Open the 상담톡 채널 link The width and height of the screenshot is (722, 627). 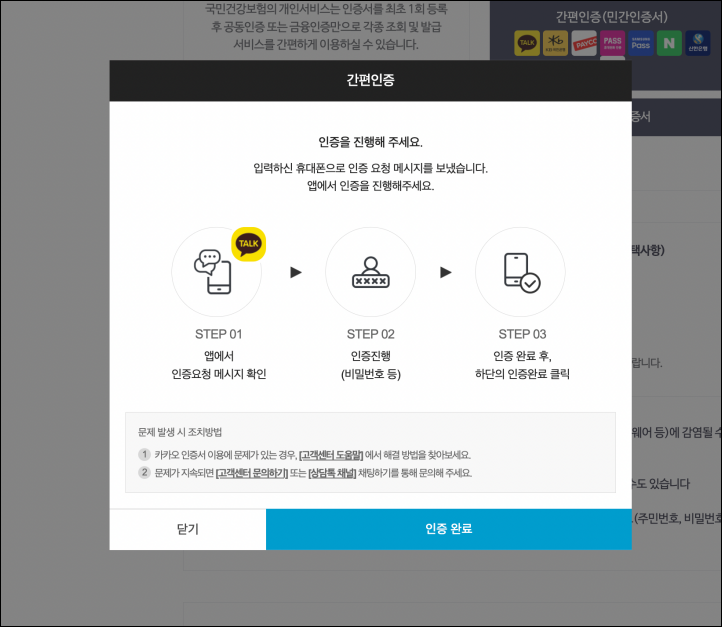tap(332, 473)
